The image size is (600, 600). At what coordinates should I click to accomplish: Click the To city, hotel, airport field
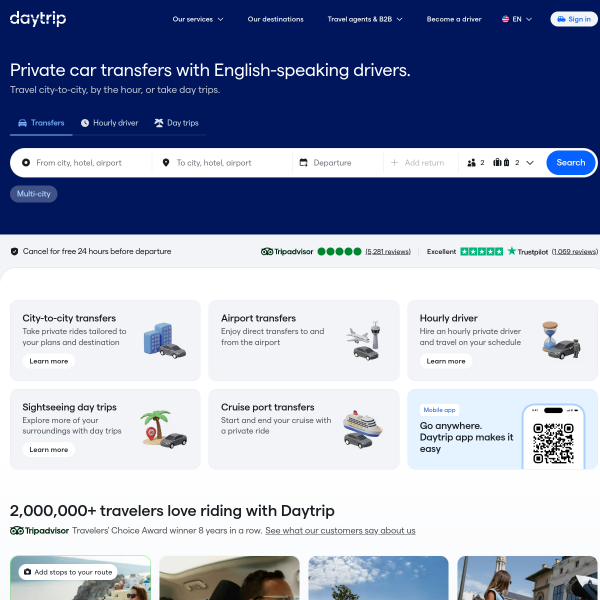pyautogui.click(x=223, y=163)
